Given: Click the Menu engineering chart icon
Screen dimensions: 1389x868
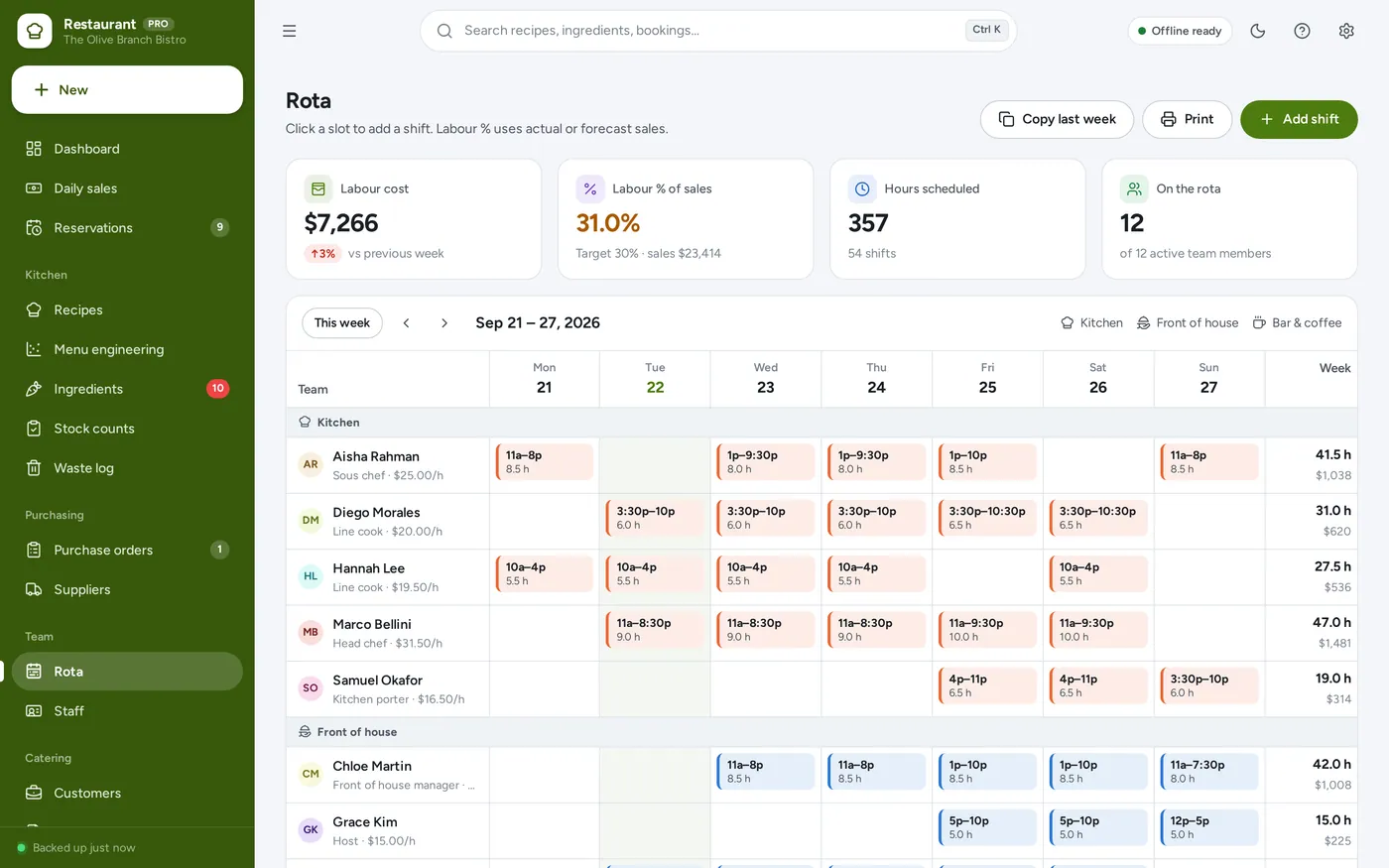Looking at the screenshot, I should click(x=34, y=349).
